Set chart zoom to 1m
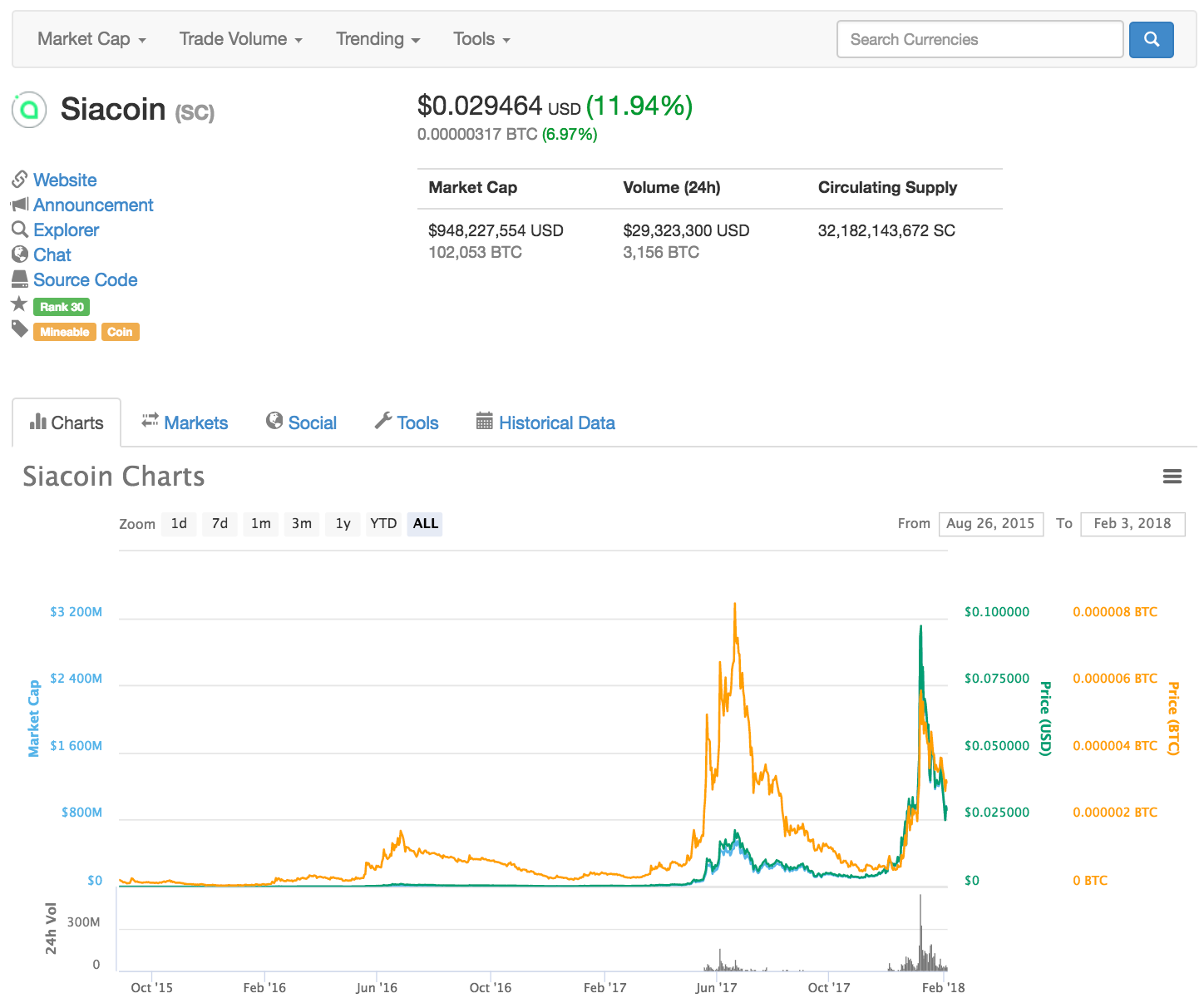 click(x=261, y=523)
